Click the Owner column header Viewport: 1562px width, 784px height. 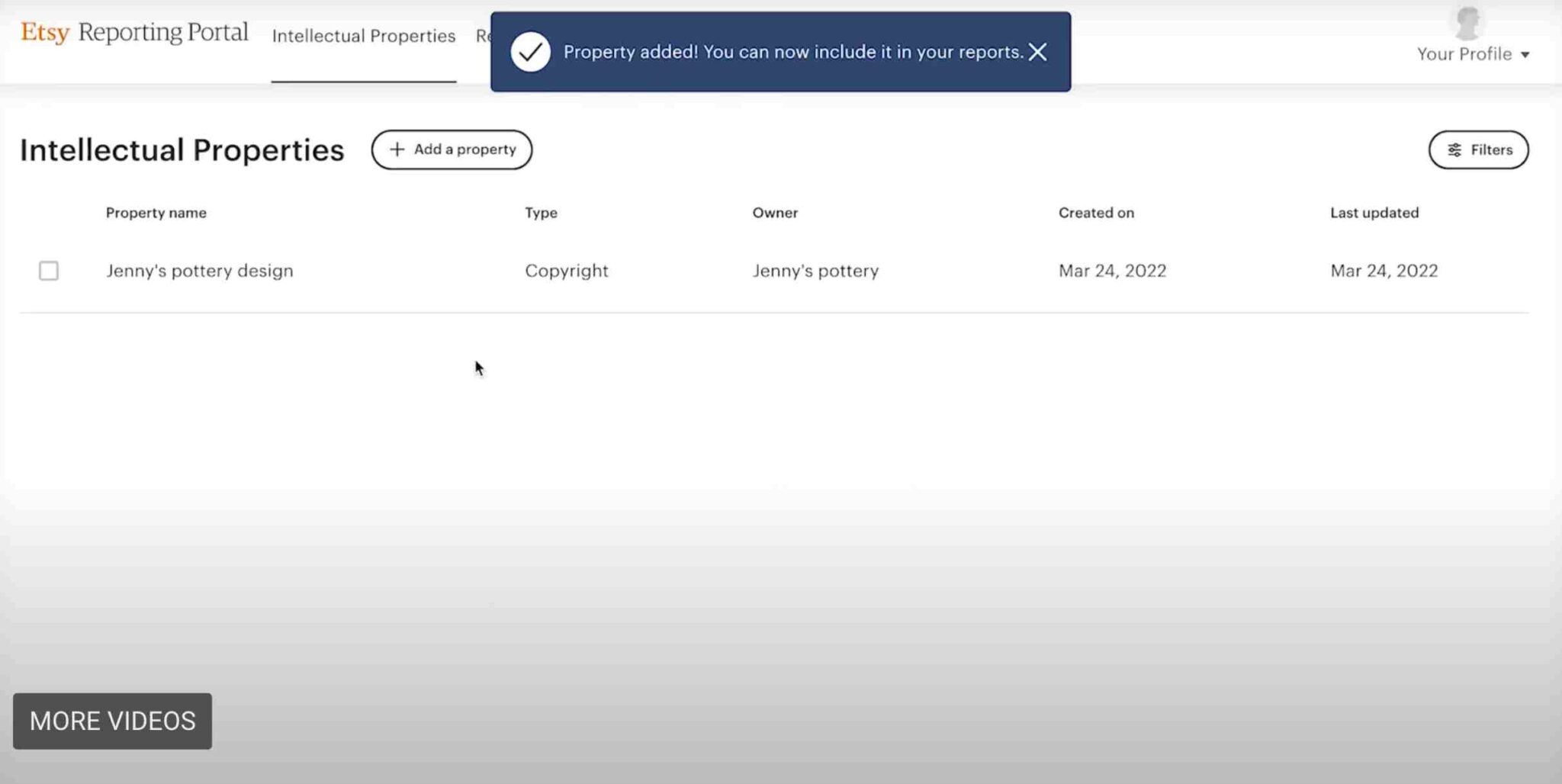pos(775,213)
